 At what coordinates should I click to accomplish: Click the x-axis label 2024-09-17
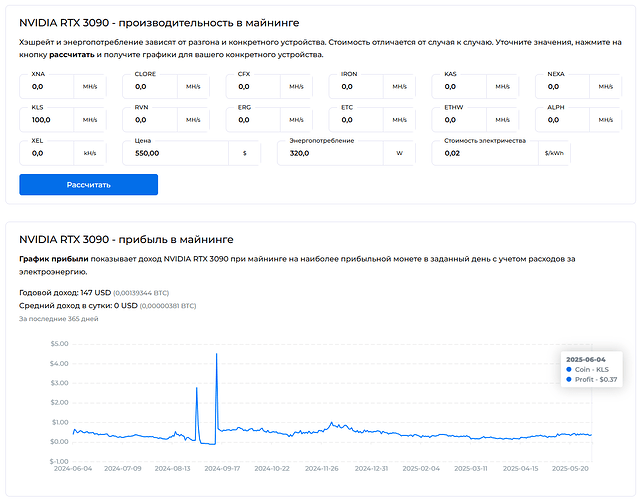pos(222,469)
